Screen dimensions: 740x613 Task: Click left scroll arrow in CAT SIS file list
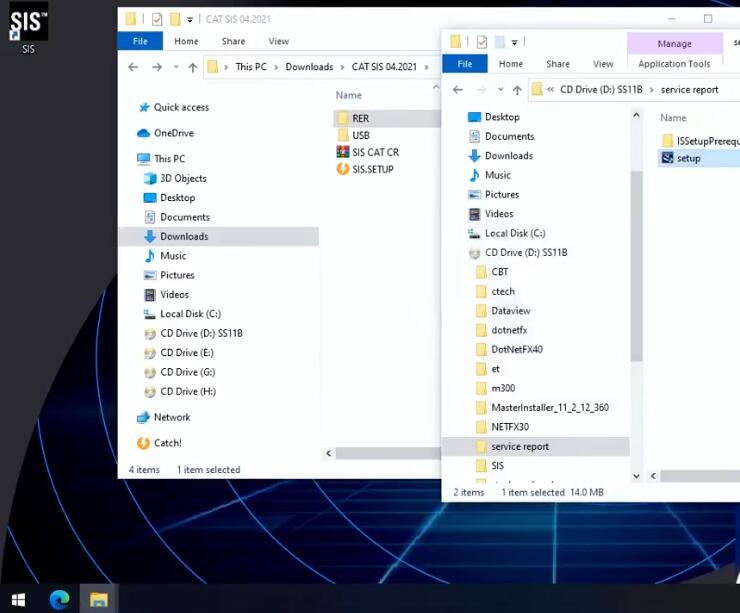328,453
